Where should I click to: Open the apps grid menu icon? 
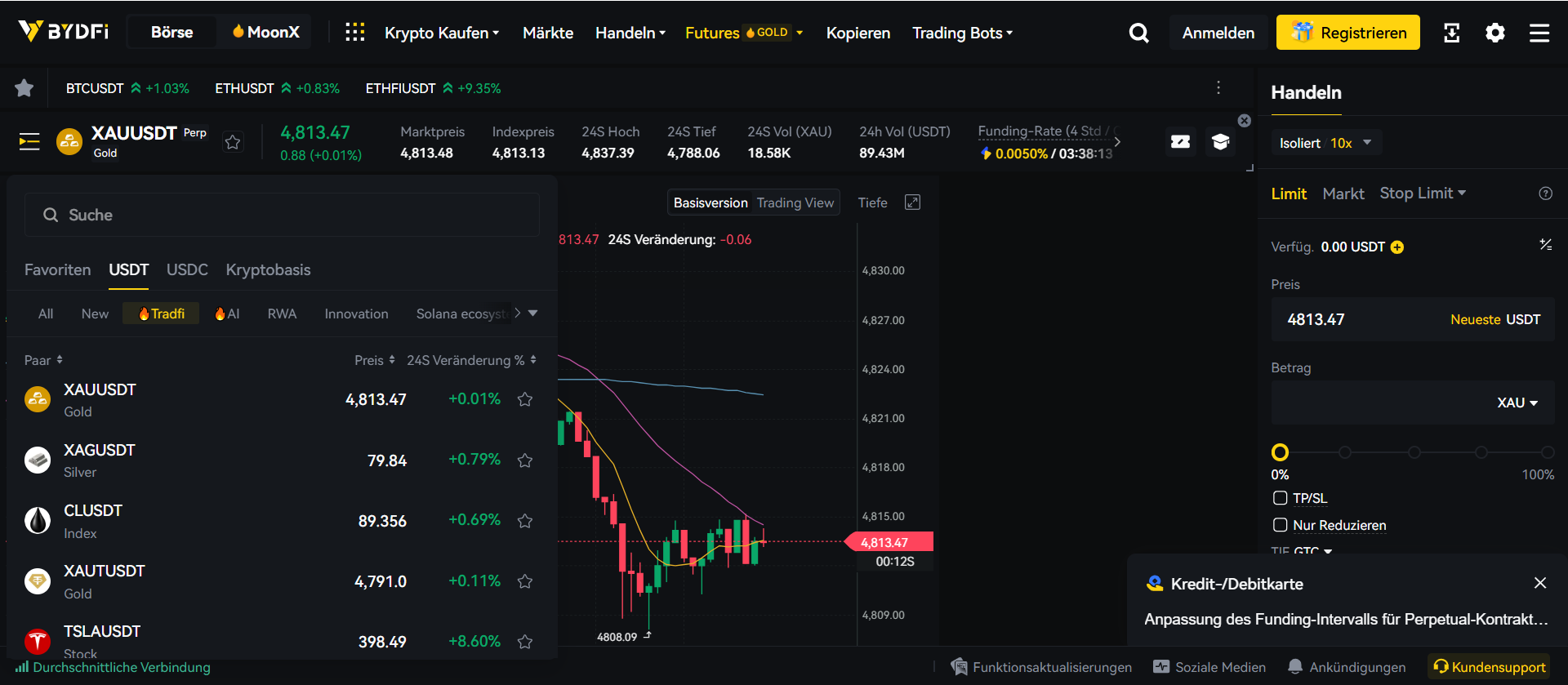(354, 33)
